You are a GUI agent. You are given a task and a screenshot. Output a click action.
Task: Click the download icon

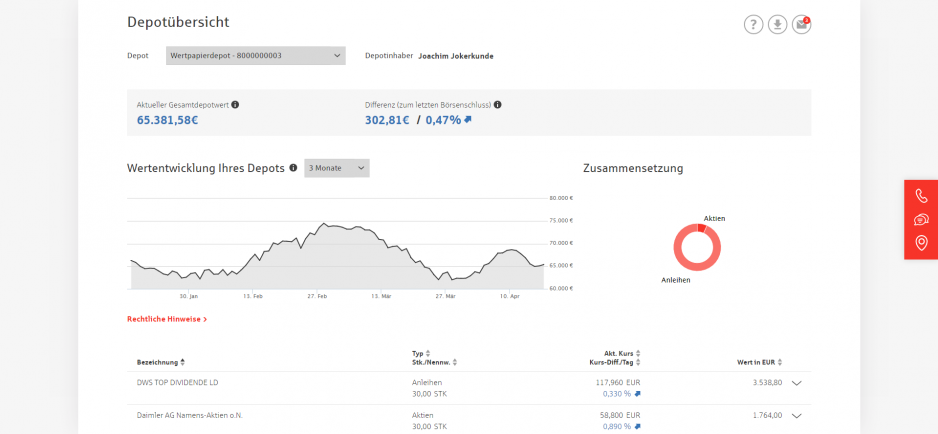[777, 25]
